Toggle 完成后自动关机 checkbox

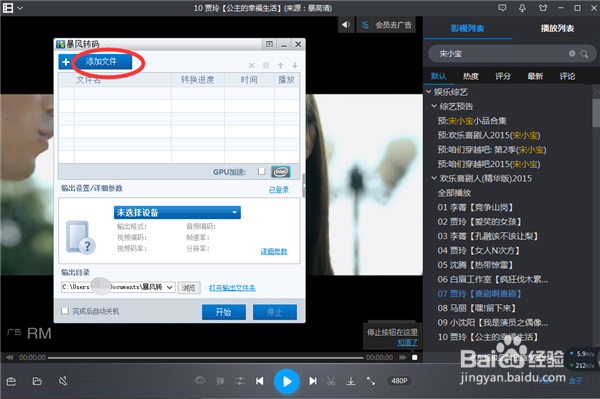[65, 311]
